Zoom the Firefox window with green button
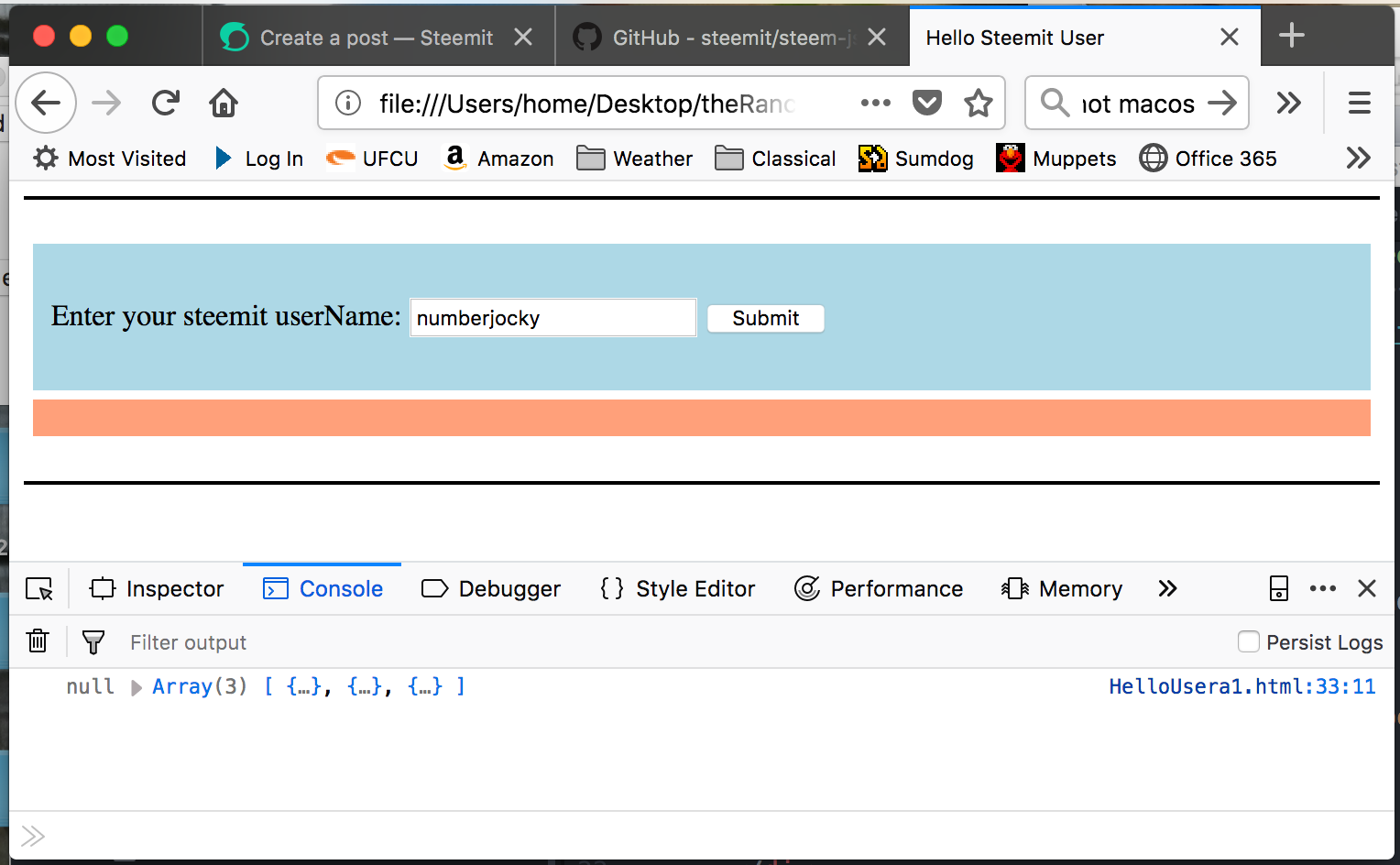Image resolution: width=1400 pixels, height=865 pixels. pos(117,36)
